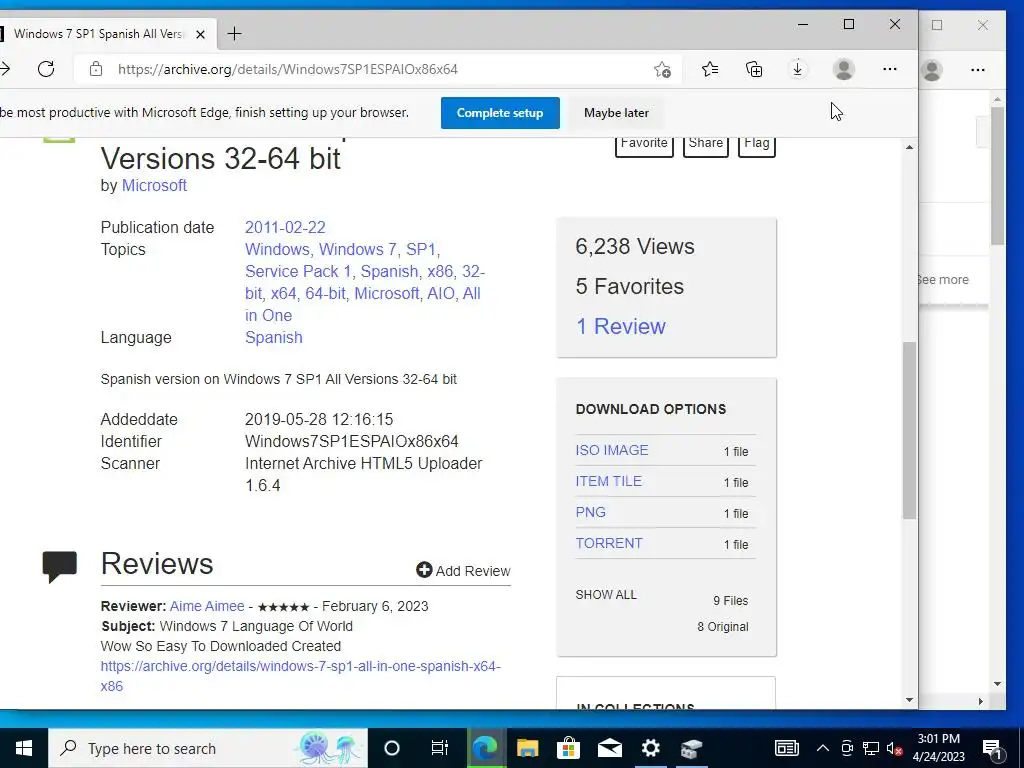Open Task View on taskbar
Screen dimensions: 1024x768
click(x=440, y=748)
